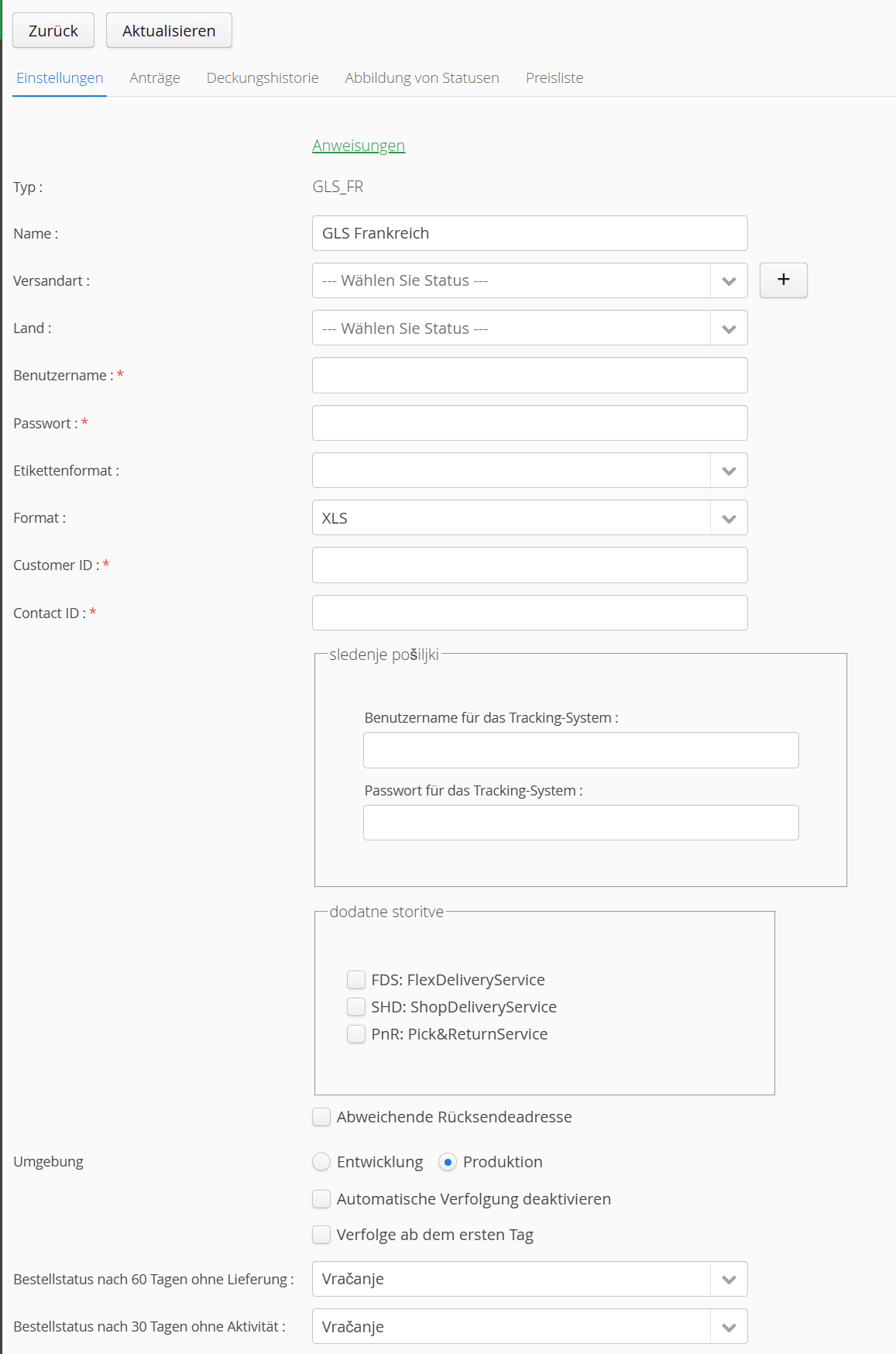Open the Abbildung von Statusen tab
The width and height of the screenshot is (896, 1354).
coord(422,77)
